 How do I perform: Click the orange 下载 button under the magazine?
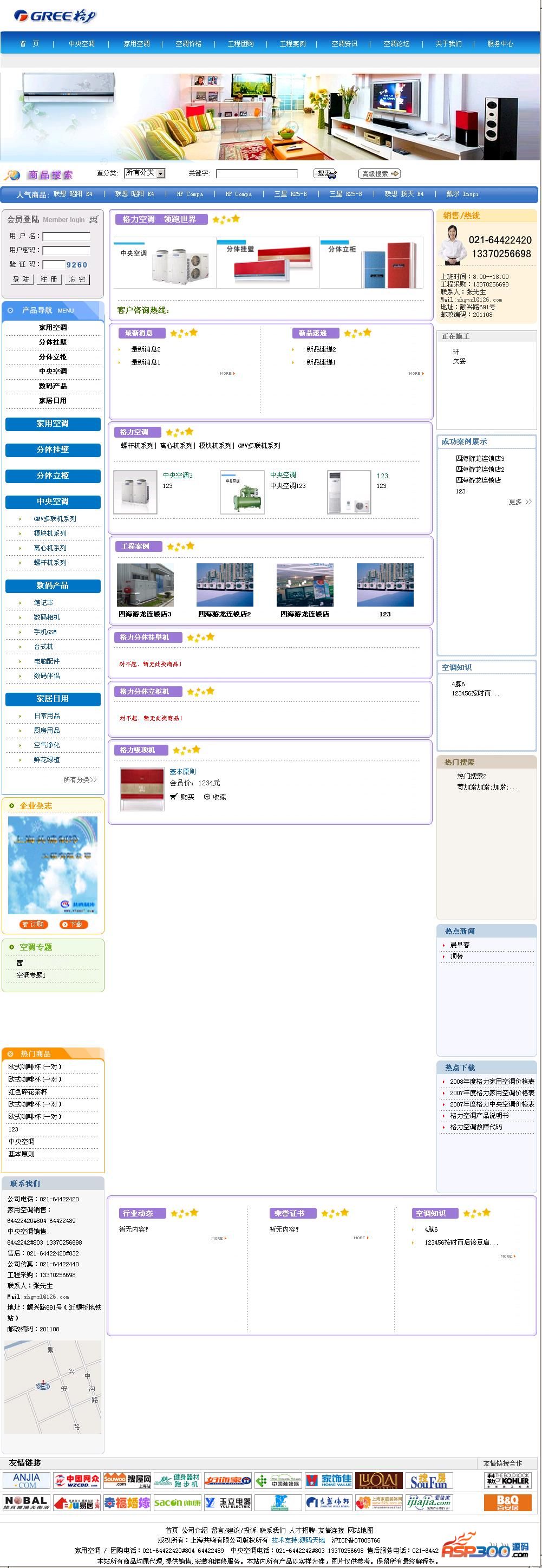click(74, 925)
